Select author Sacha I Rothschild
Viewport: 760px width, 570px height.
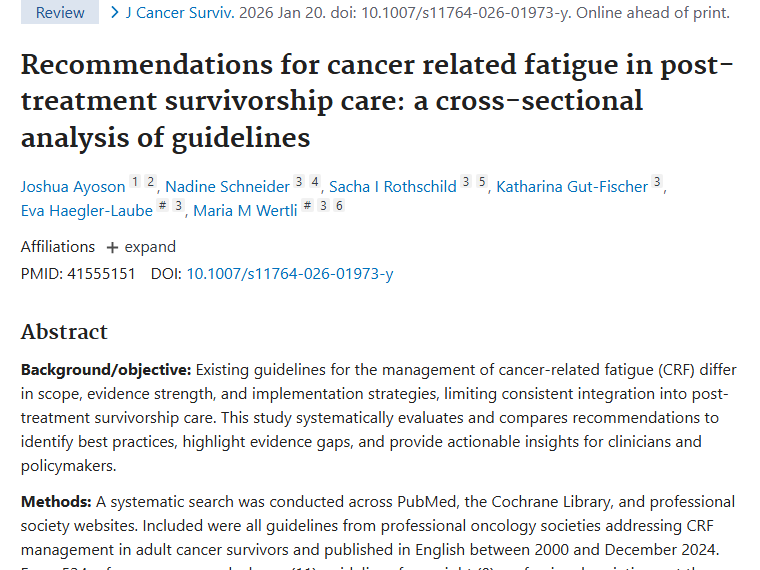[x=392, y=186]
